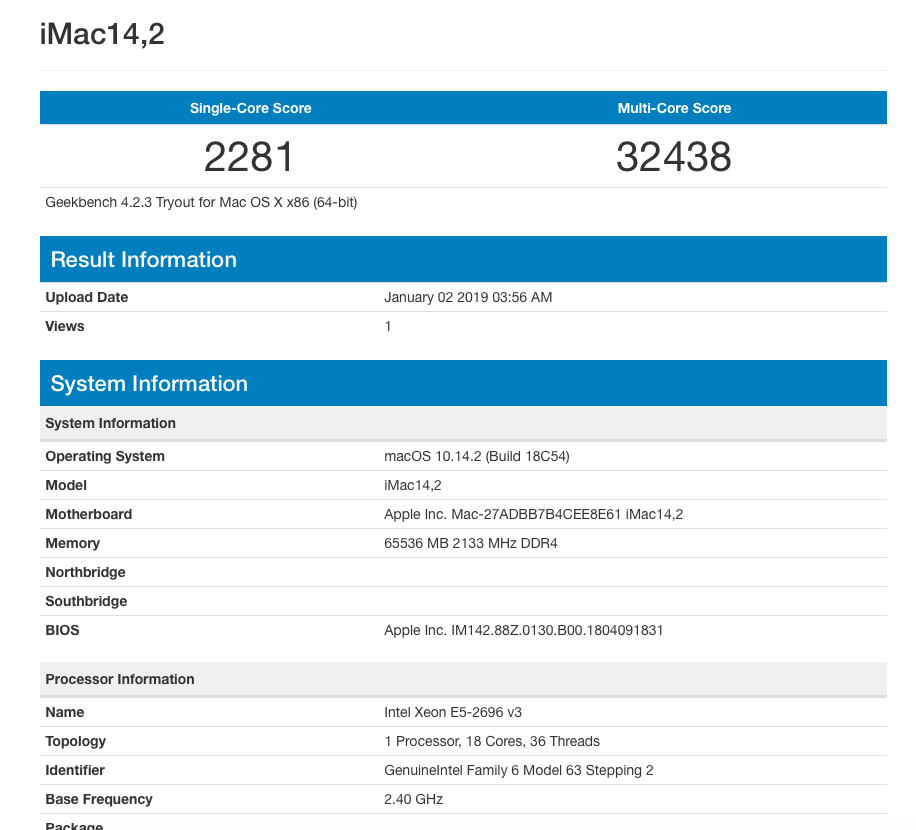Click the upload date January 02 2019 value
This screenshot has width=916, height=830.
point(468,297)
